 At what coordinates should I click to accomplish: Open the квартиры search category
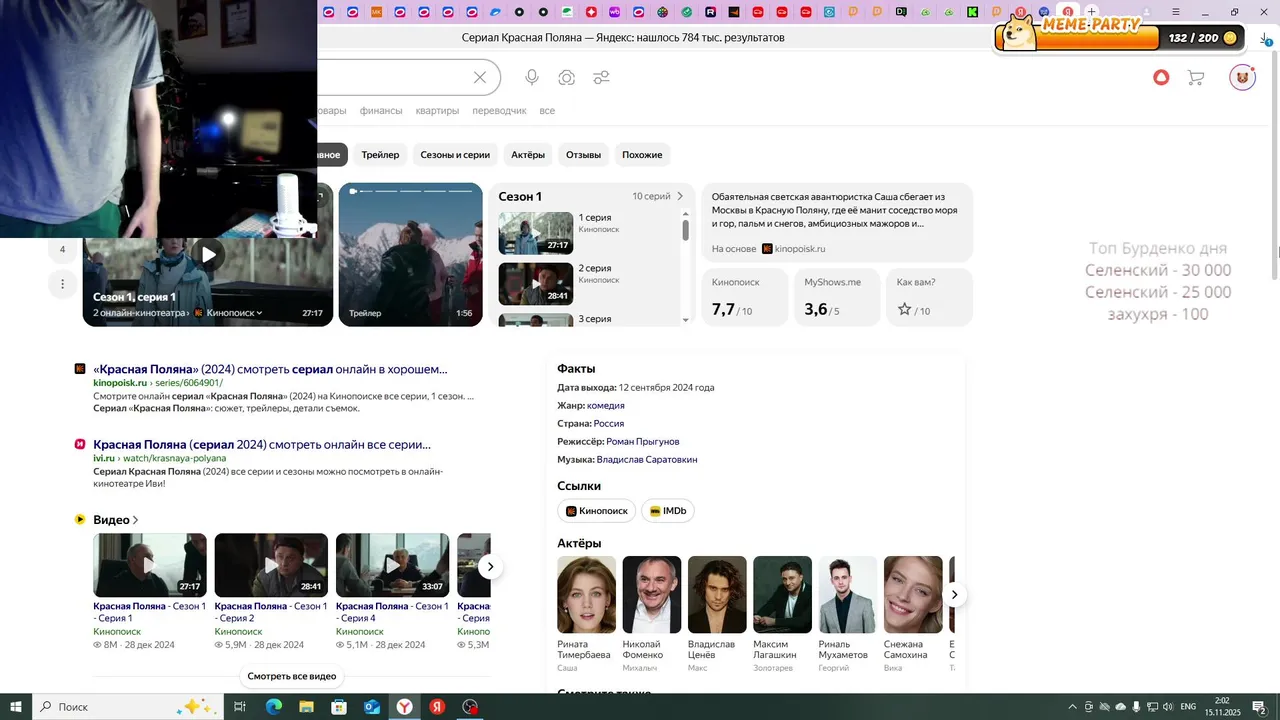[437, 111]
